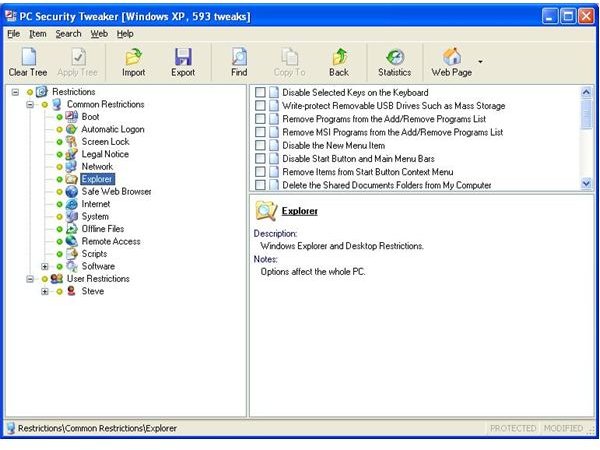This screenshot has height=450, width=600.
Task: Select the Automatic Logon icon in tree
Action: pos(72,129)
